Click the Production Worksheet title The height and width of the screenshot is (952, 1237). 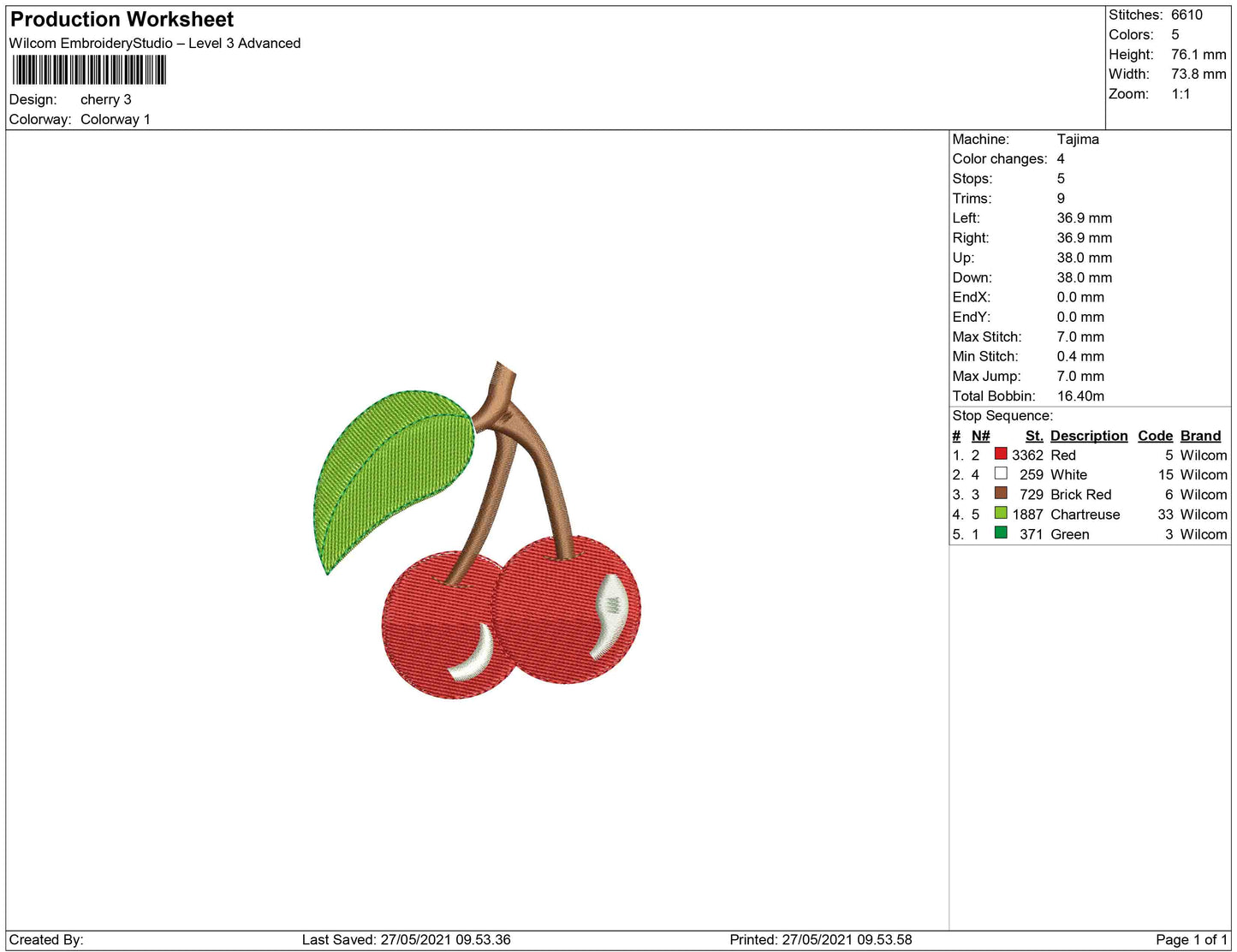(x=122, y=20)
